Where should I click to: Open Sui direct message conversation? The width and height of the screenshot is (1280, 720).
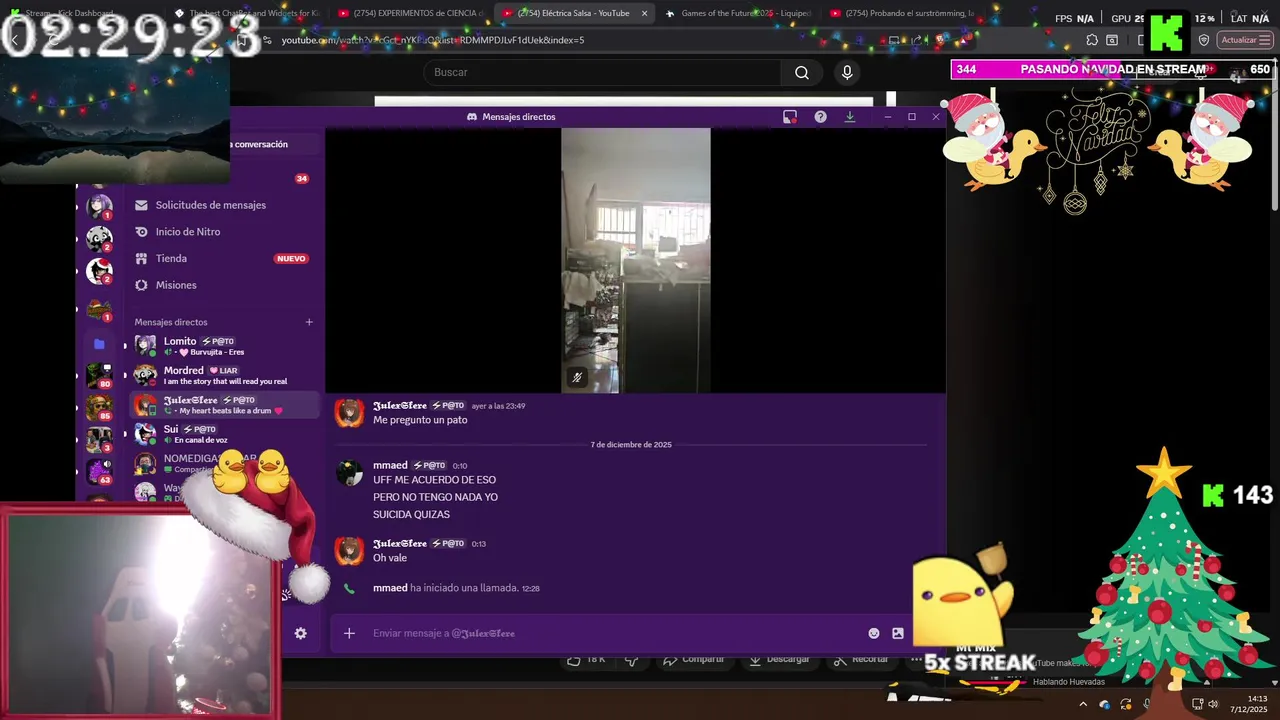tap(224, 434)
